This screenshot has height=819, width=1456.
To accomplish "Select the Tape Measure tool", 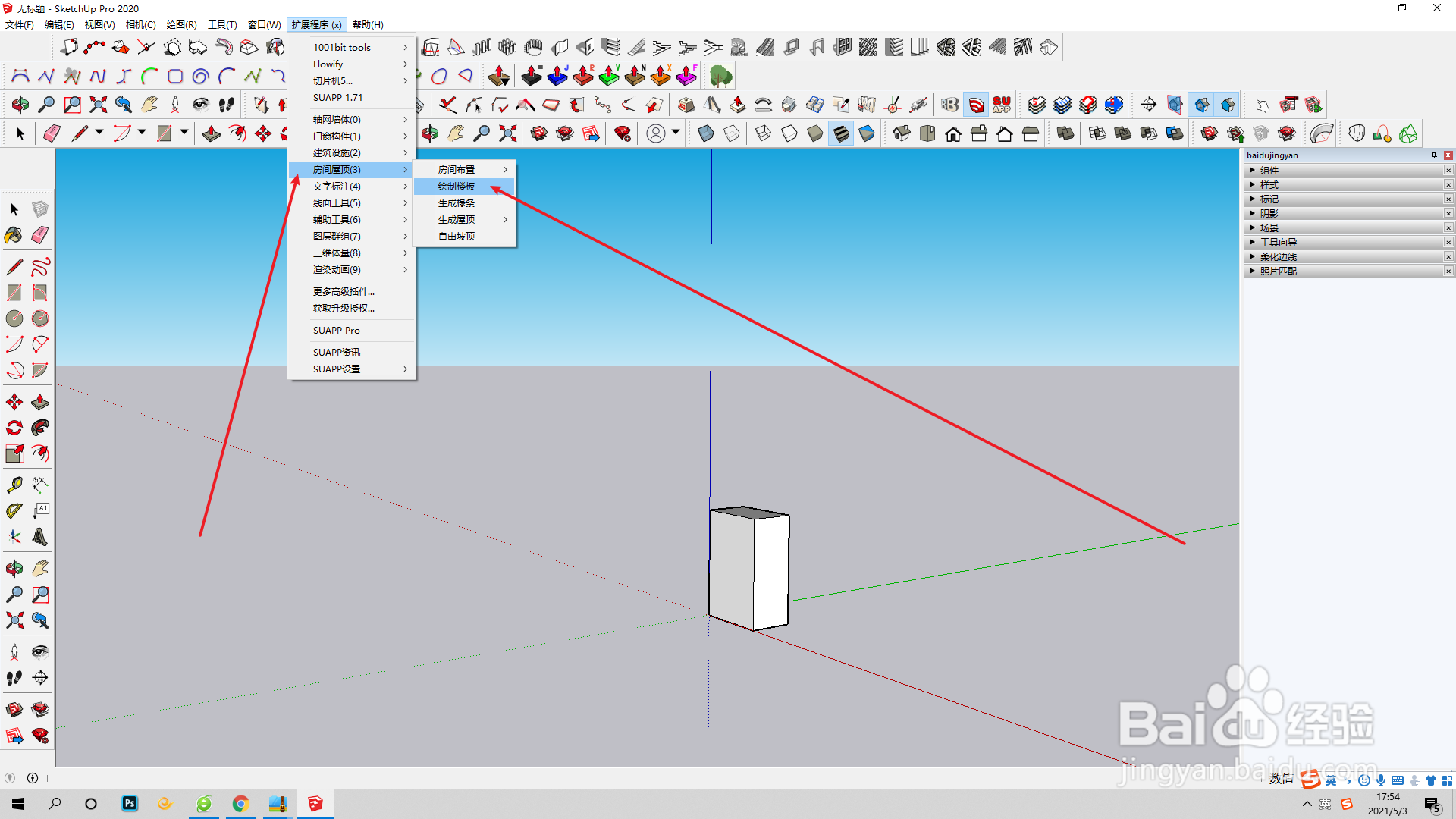I will 14,485.
